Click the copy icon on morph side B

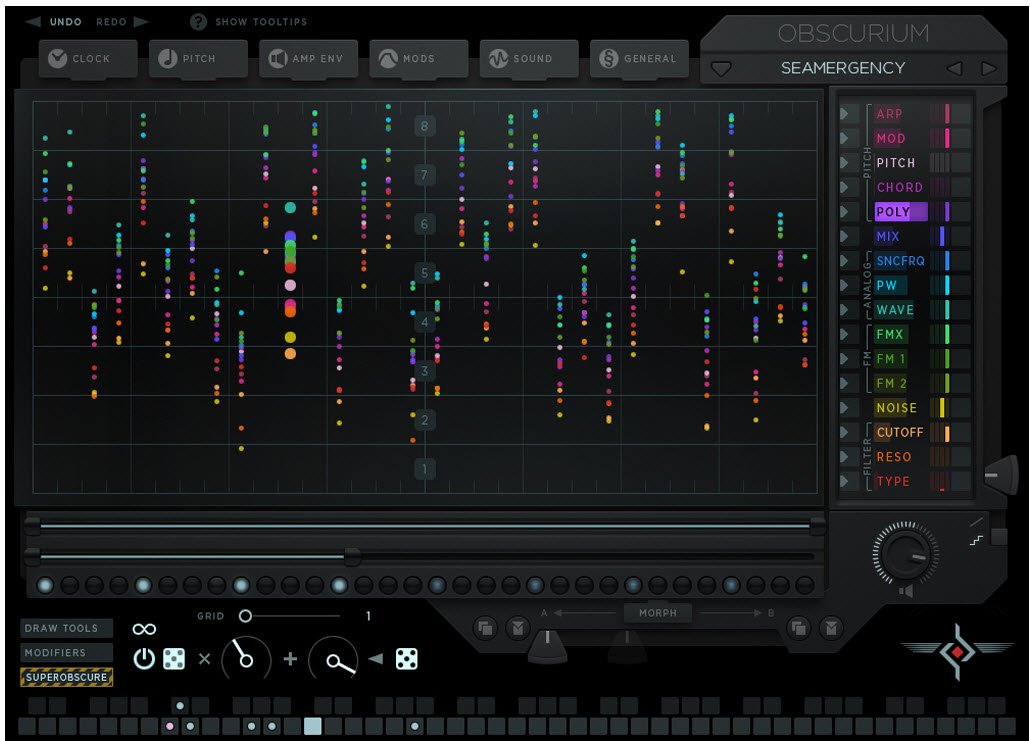798,629
